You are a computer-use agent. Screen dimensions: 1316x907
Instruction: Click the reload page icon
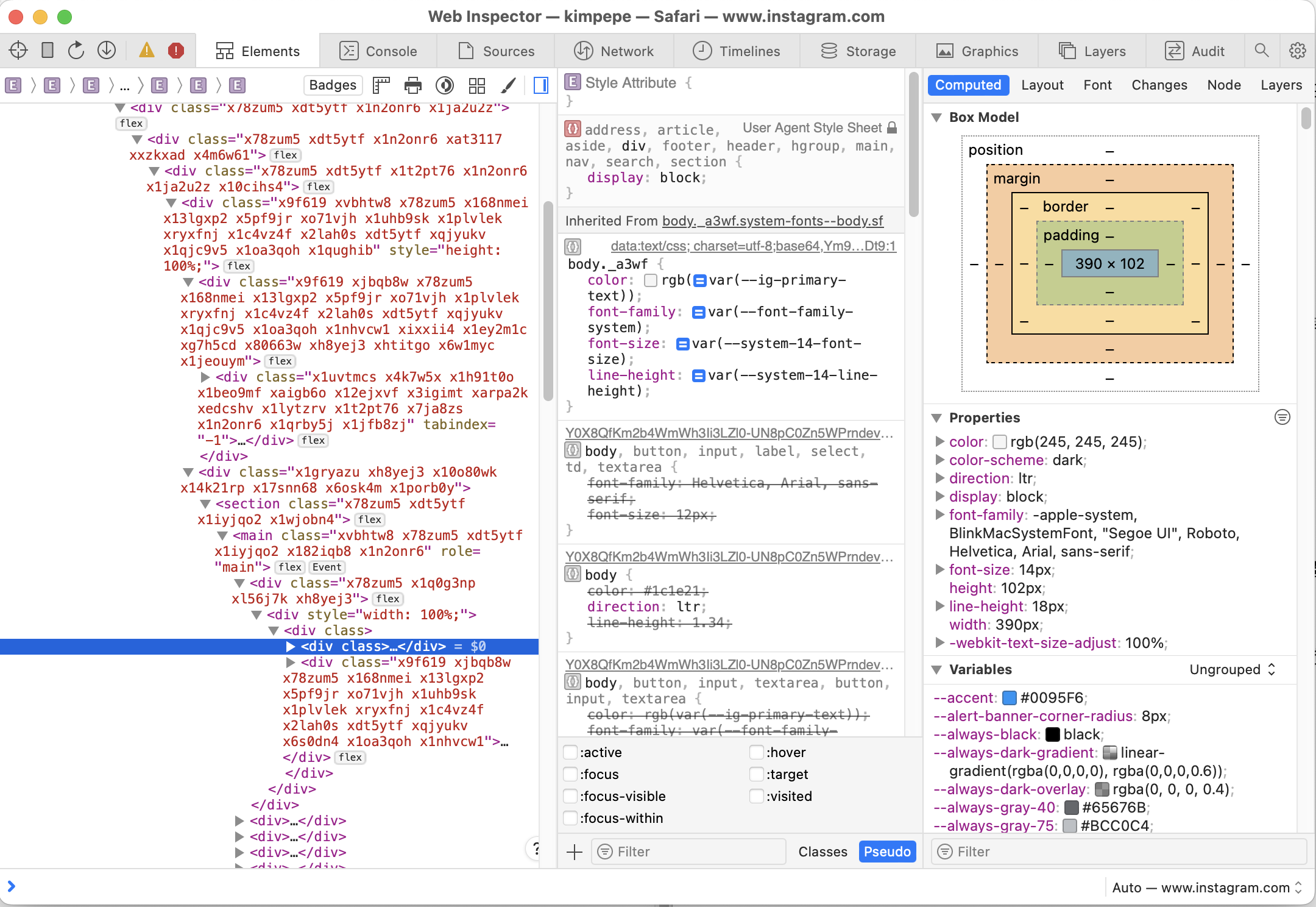click(76, 51)
